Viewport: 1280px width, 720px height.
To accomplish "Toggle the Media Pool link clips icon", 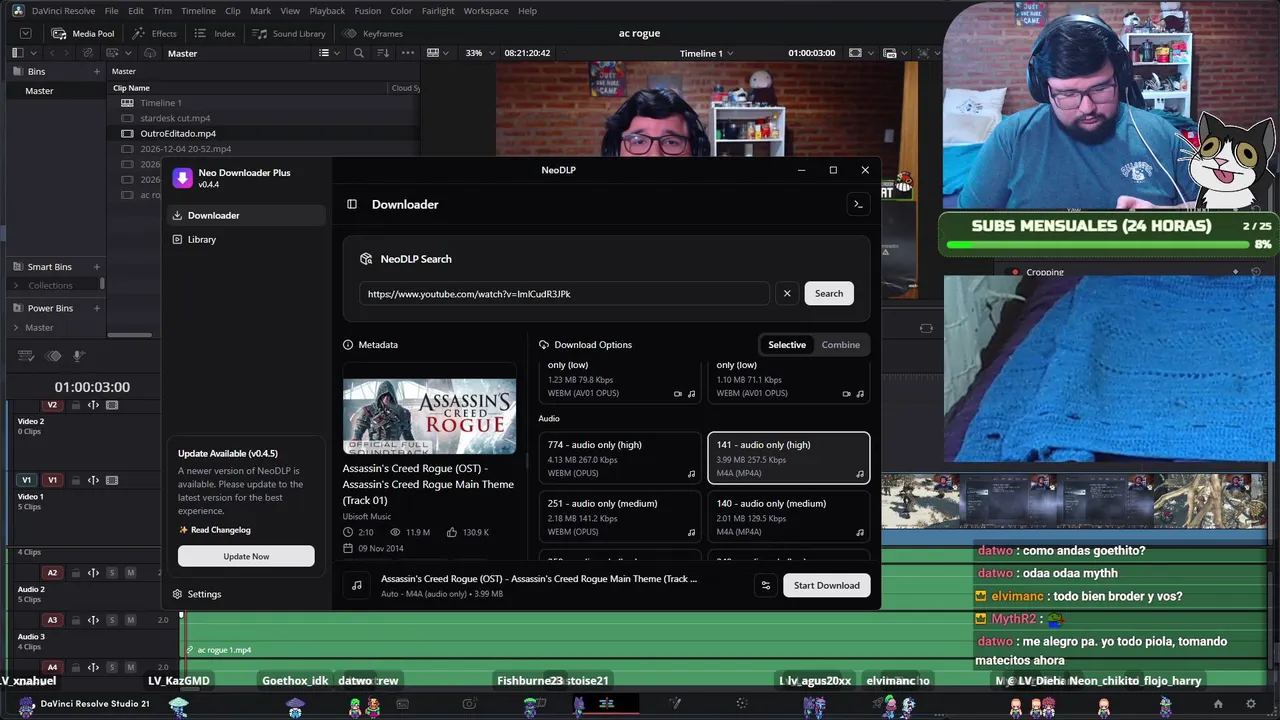I will tap(88, 53).
